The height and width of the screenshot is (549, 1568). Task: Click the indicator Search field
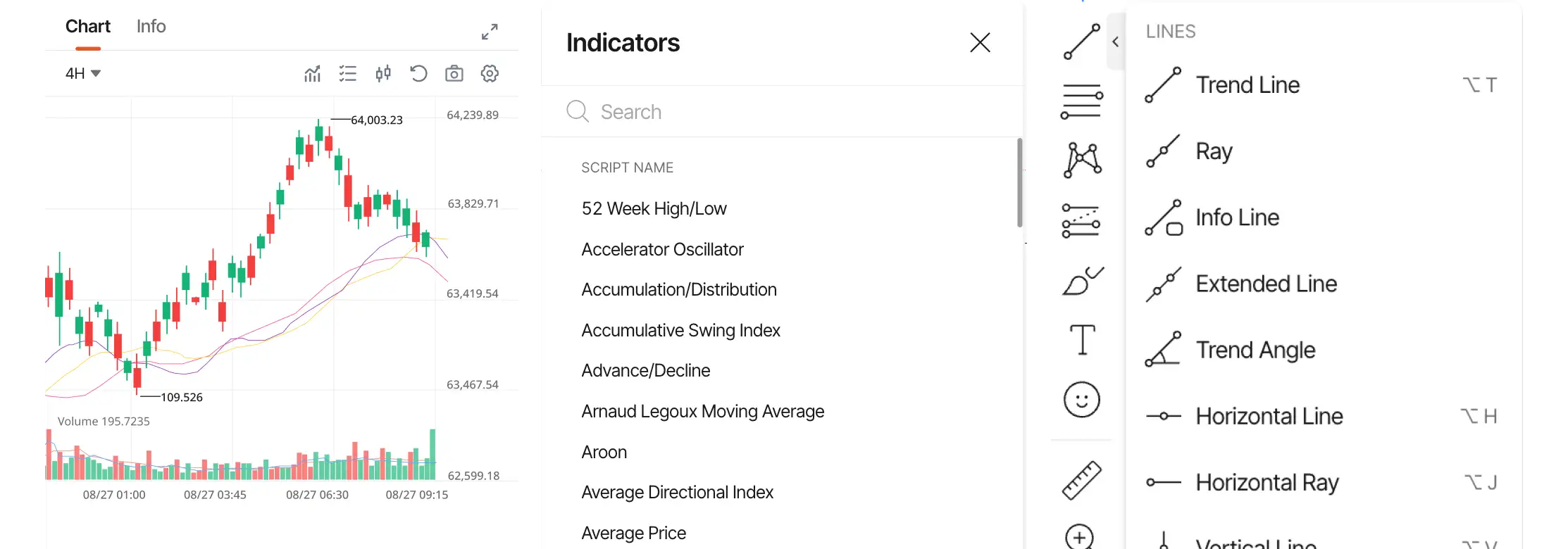tap(775, 112)
